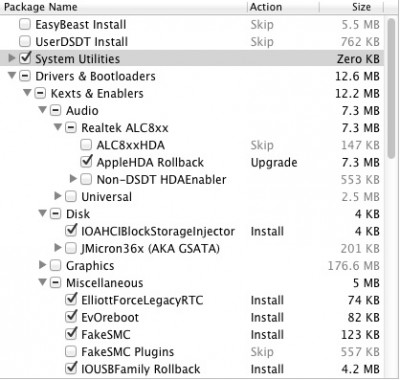400x380 pixels.
Task: Click the 762 KB size of UserDSDT Install
Action: [360, 42]
